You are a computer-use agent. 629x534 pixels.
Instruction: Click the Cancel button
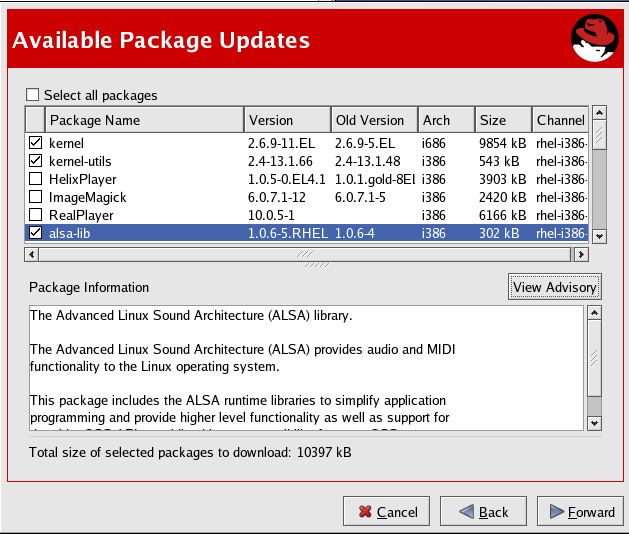(x=386, y=512)
